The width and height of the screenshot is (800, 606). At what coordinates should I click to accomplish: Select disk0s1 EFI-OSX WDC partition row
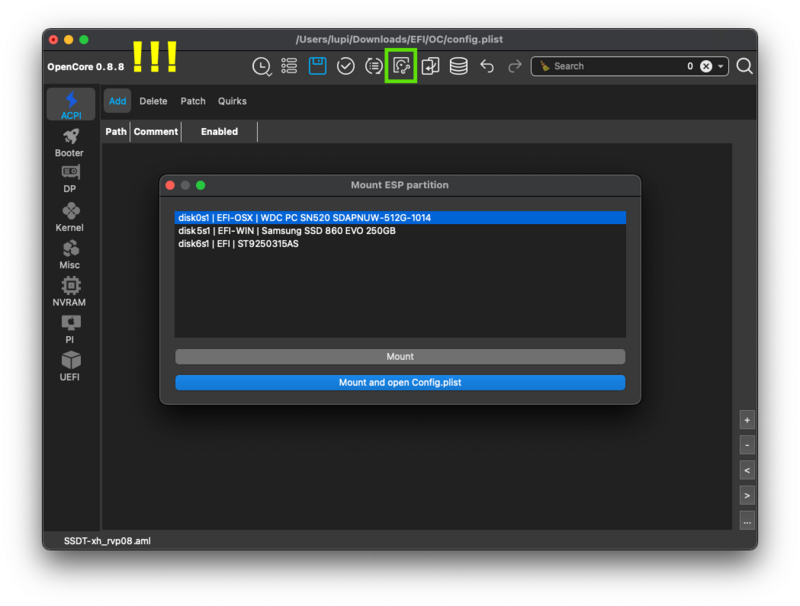[400, 218]
